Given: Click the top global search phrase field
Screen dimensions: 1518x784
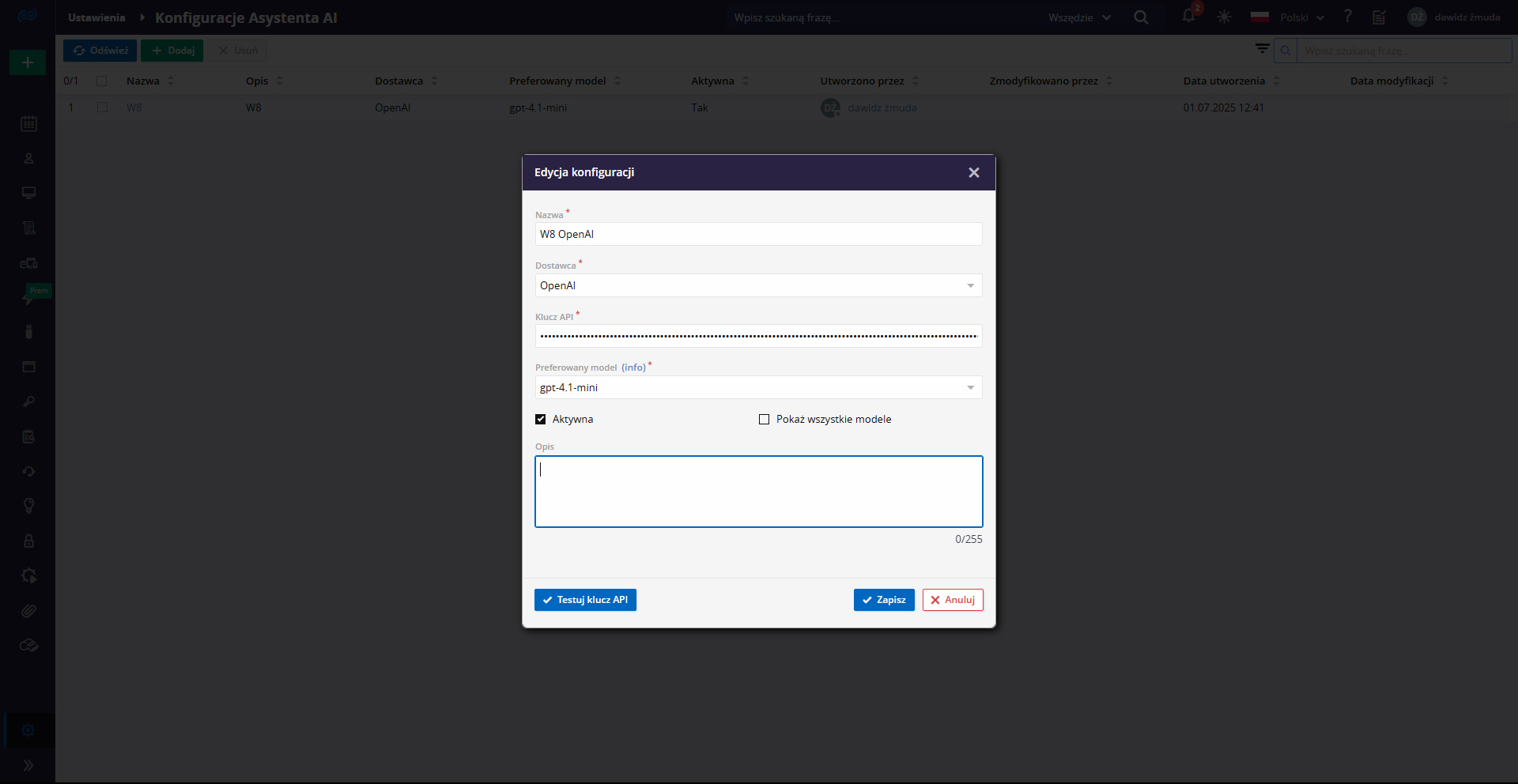Looking at the screenshot, I should 882,17.
